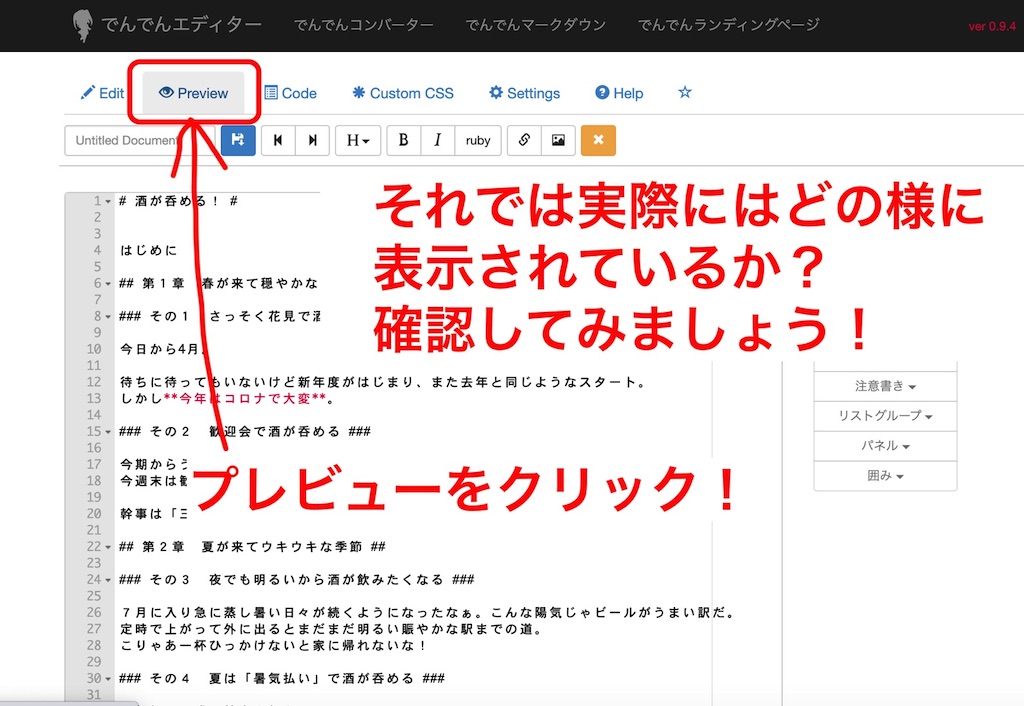Click the star icon after Help

pos(685,93)
